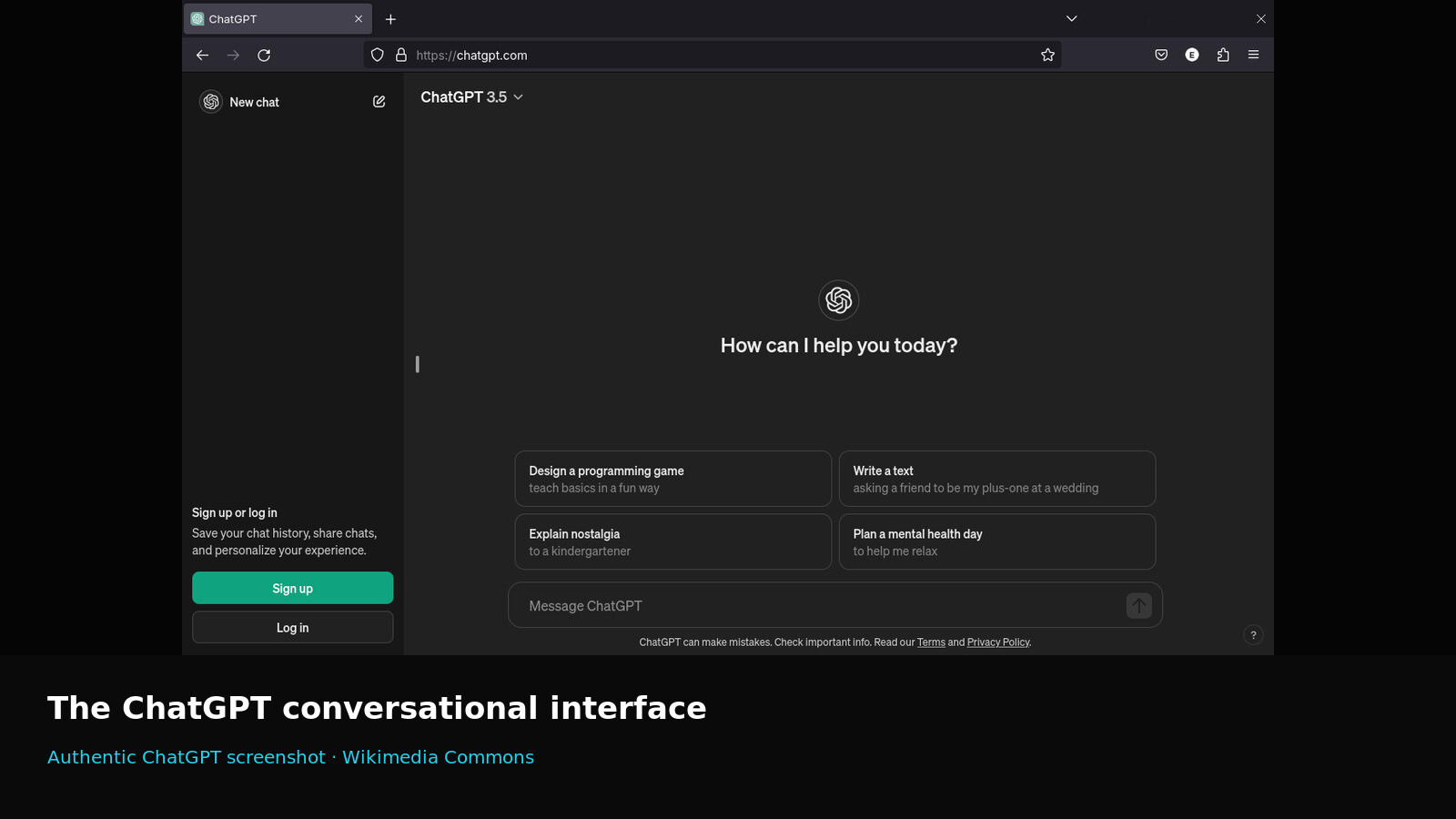1456x819 pixels.
Task: List all tabs dropdown arrow
Action: 1071,19
